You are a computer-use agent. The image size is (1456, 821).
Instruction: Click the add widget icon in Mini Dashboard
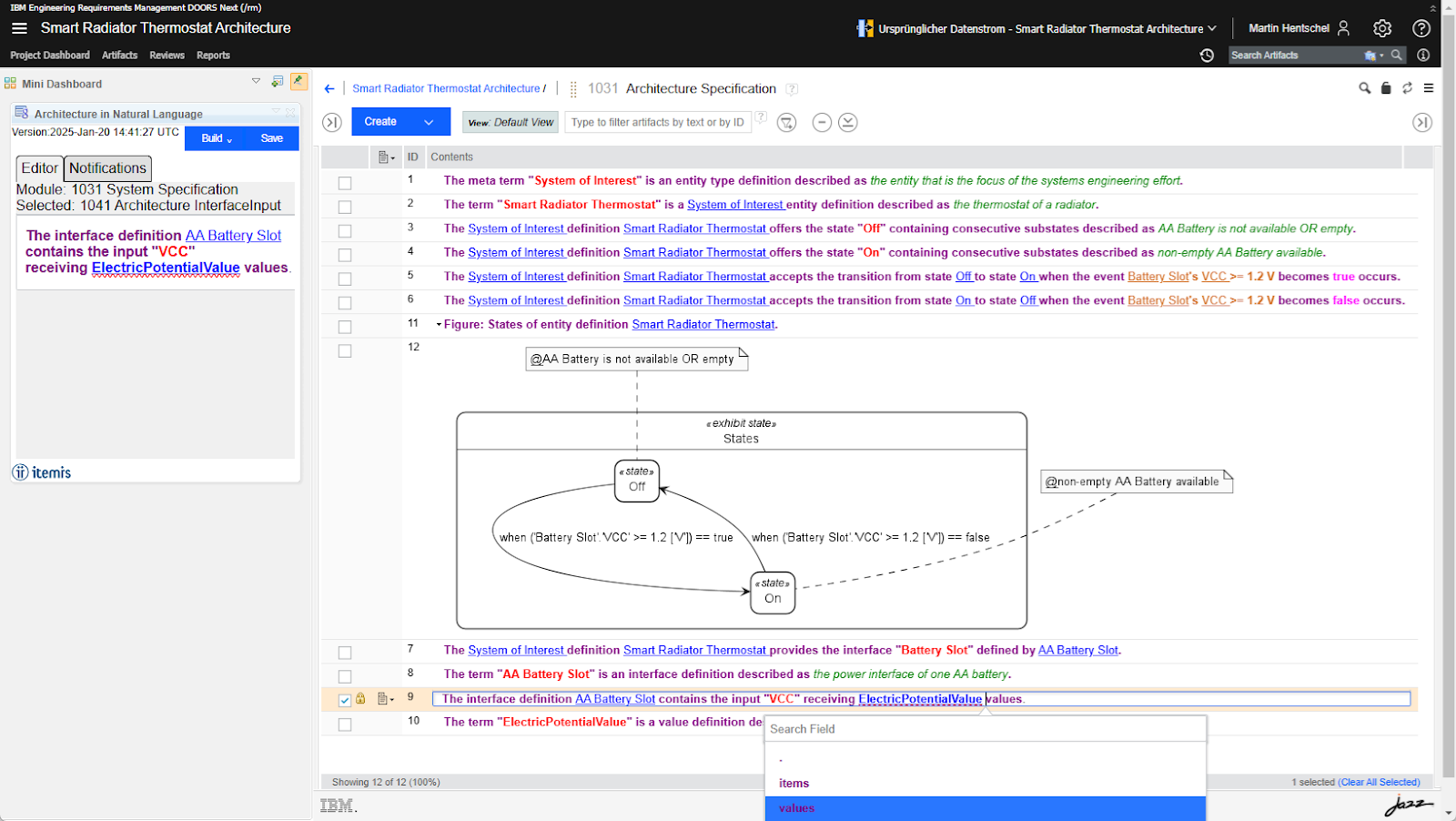[278, 81]
